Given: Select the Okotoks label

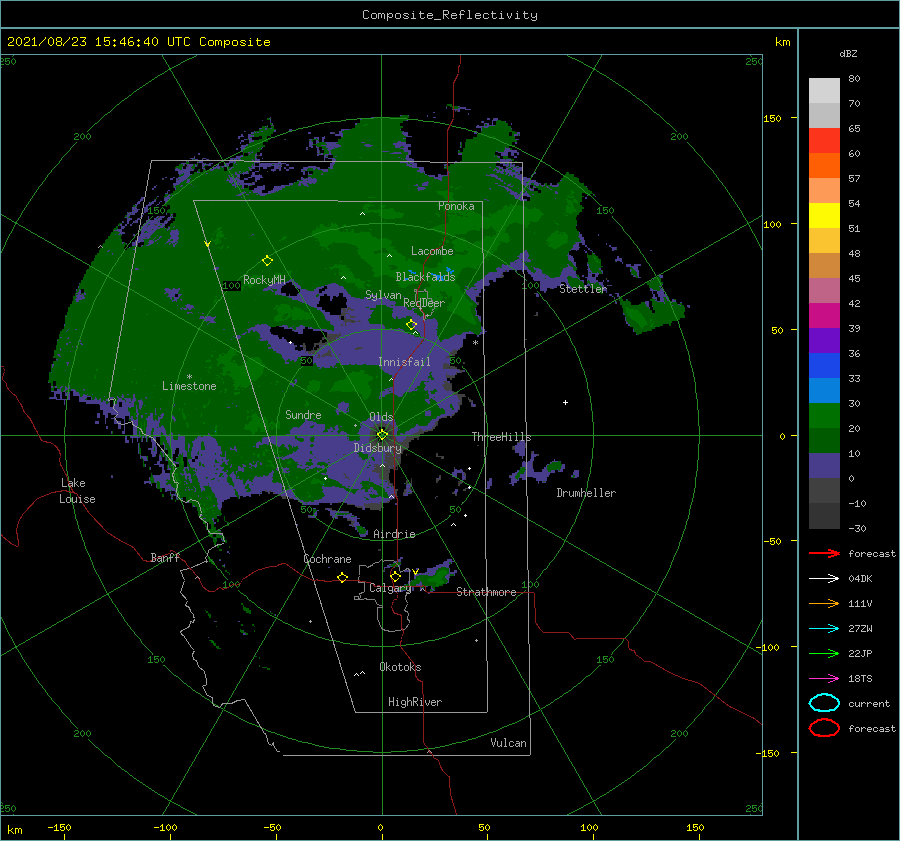Looking at the screenshot, I should (x=401, y=667).
